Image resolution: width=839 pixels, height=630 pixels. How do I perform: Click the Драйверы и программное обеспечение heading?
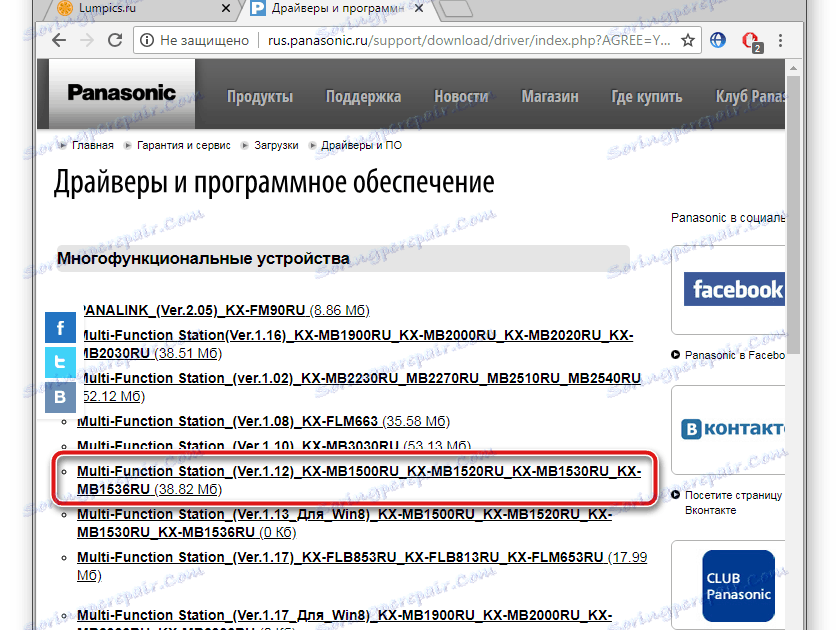pyautogui.click(x=274, y=183)
